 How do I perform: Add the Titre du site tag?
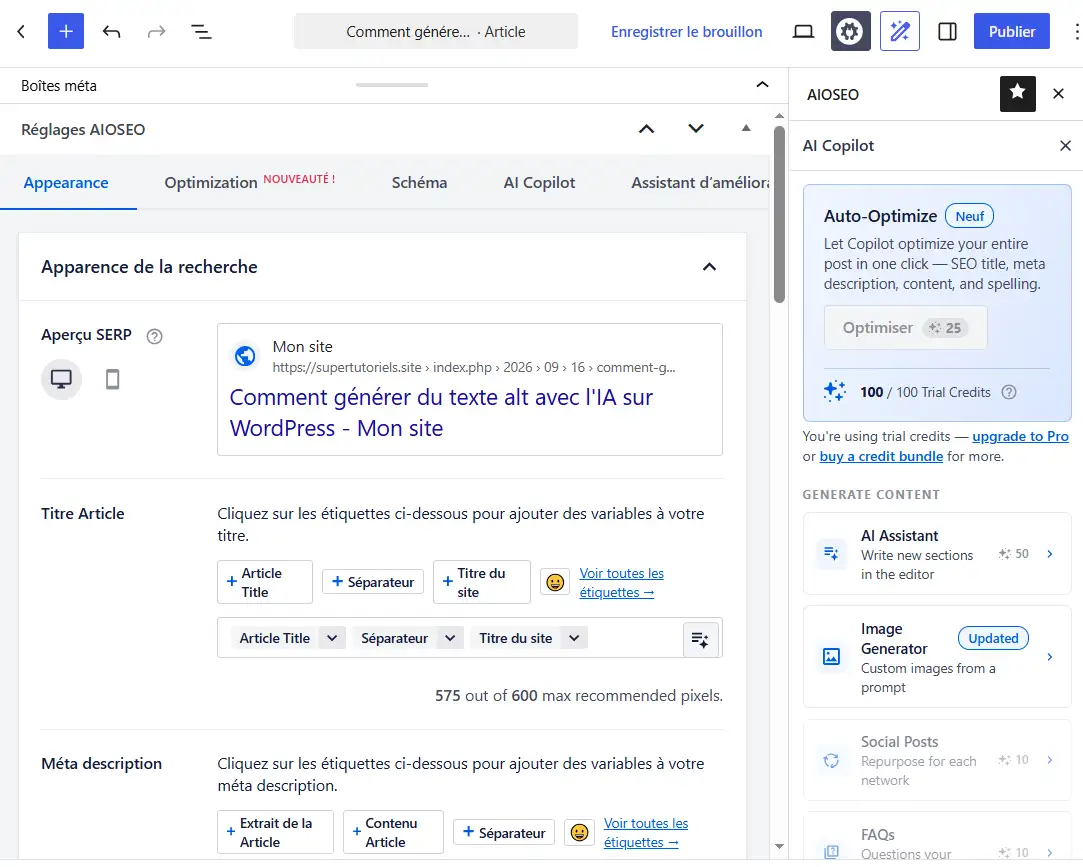482,582
